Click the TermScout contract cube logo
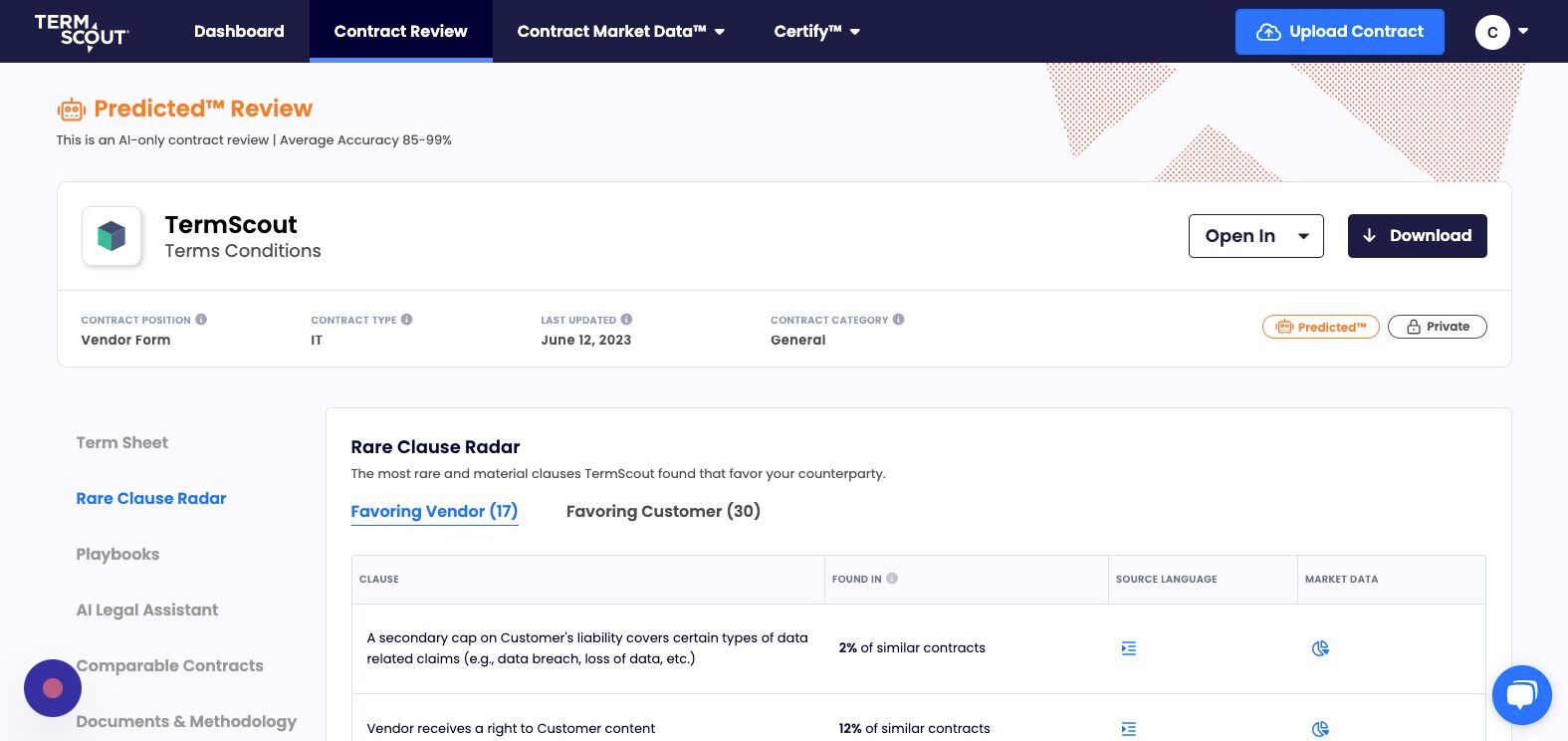Image resolution: width=1568 pixels, height=741 pixels. pos(112,236)
